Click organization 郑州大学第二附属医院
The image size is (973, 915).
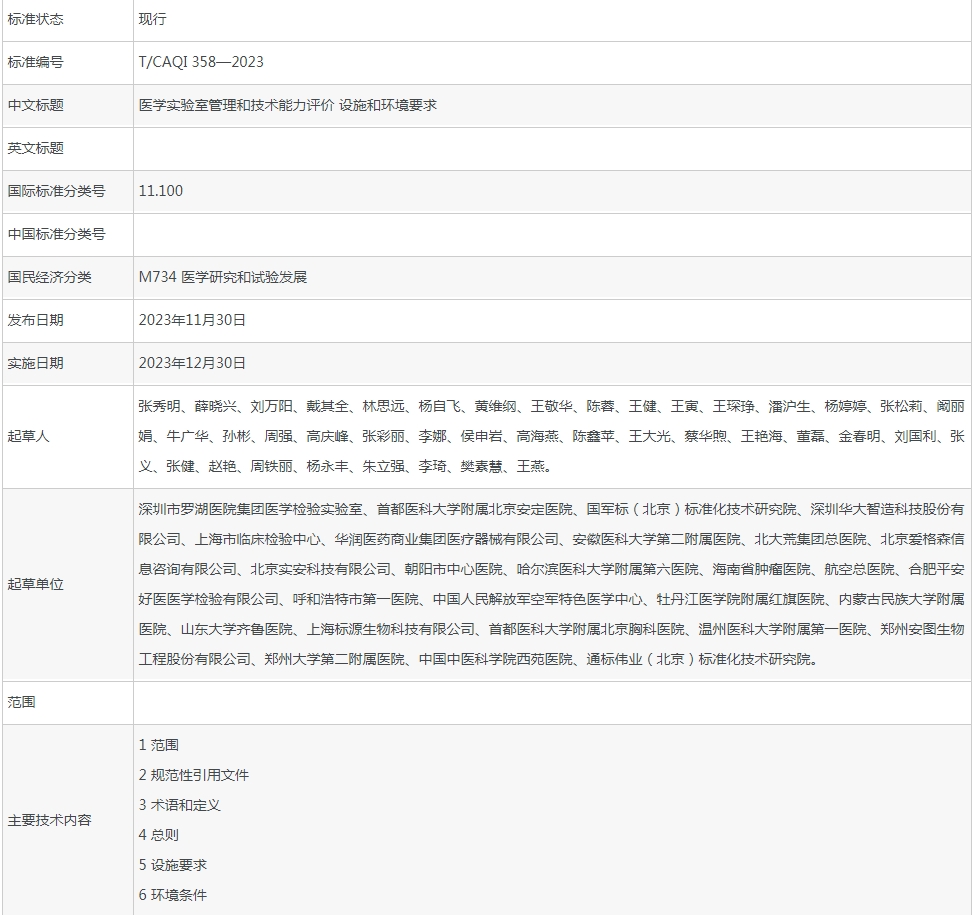(x=335, y=659)
